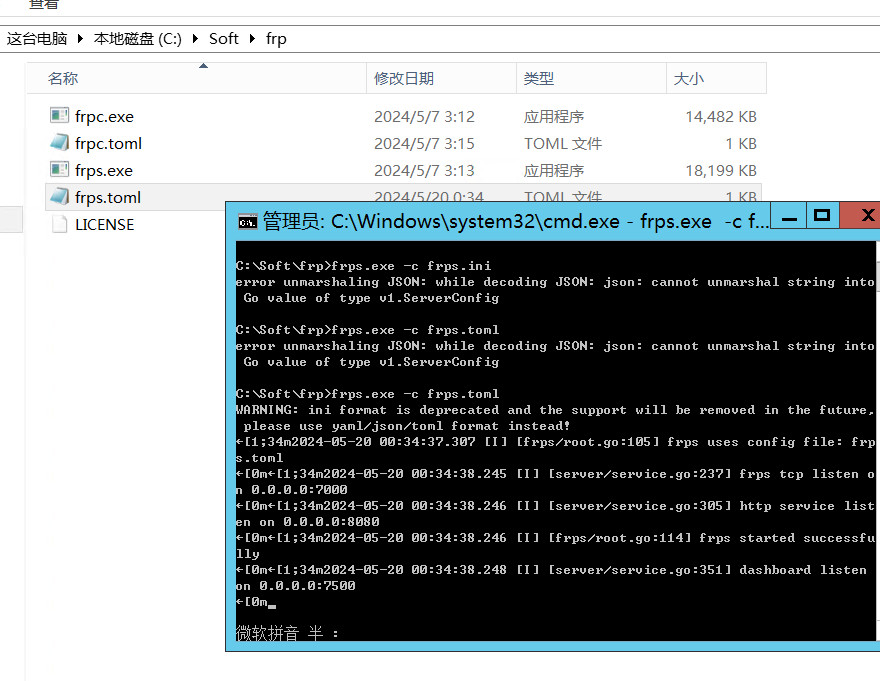Click the frpc.exe file name
The image size is (880, 681).
104,116
